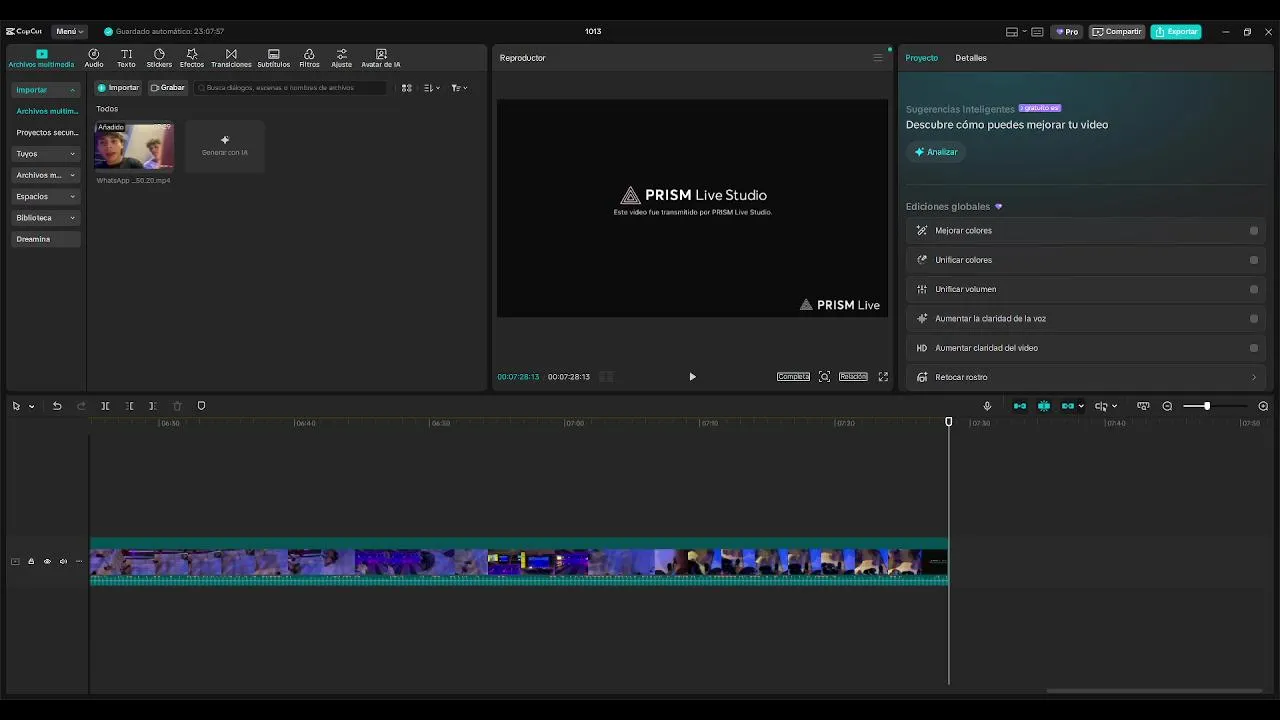Viewport: 1280px width, 720px height.
Task: Zoom in the timeline
Action: point(1263,406)
